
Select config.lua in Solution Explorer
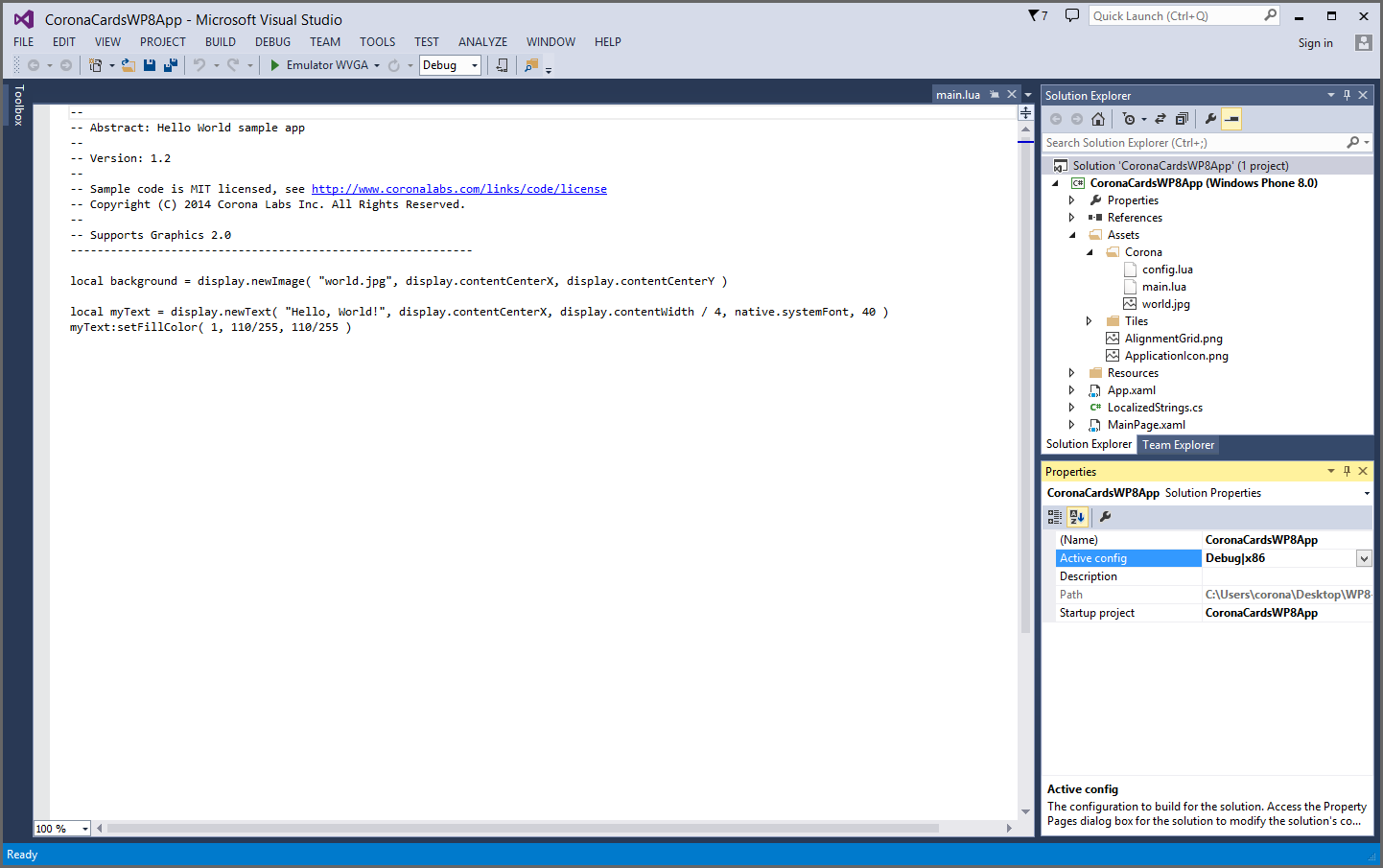pos(1167,270)
